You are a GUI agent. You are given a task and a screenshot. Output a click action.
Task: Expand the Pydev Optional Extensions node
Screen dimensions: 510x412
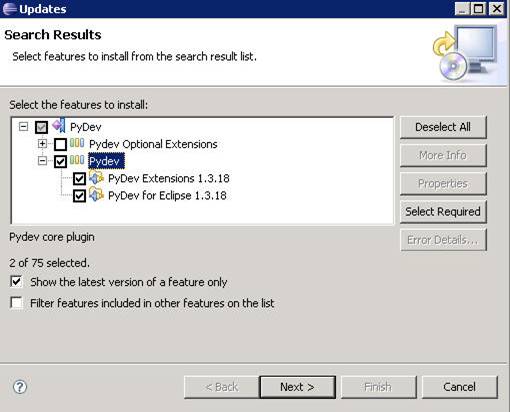(42, 144)
